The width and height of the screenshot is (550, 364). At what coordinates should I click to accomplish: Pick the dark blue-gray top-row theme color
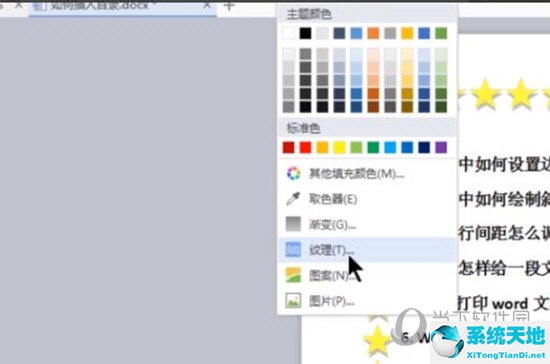coord(339,33)
